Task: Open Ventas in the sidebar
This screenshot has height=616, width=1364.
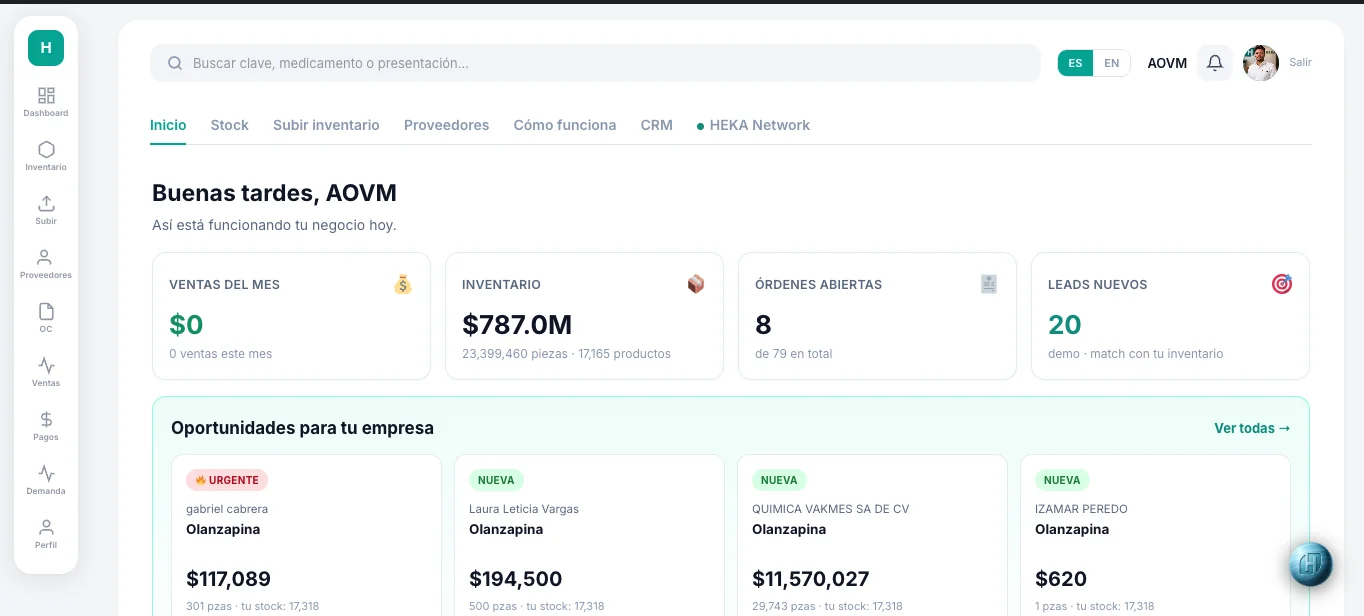Action: point(46,371)
